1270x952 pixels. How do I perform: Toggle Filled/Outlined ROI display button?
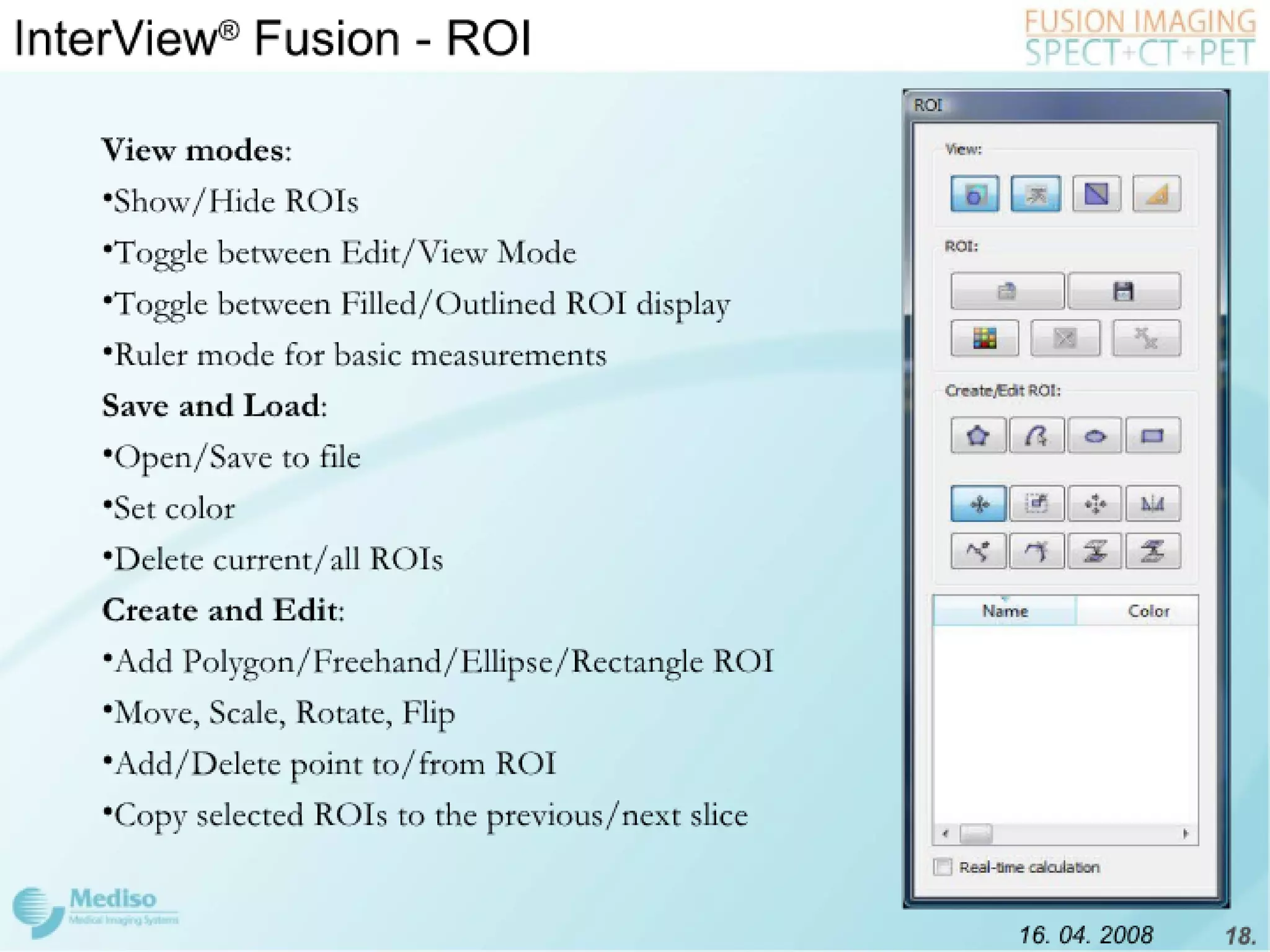[1096, 194]
